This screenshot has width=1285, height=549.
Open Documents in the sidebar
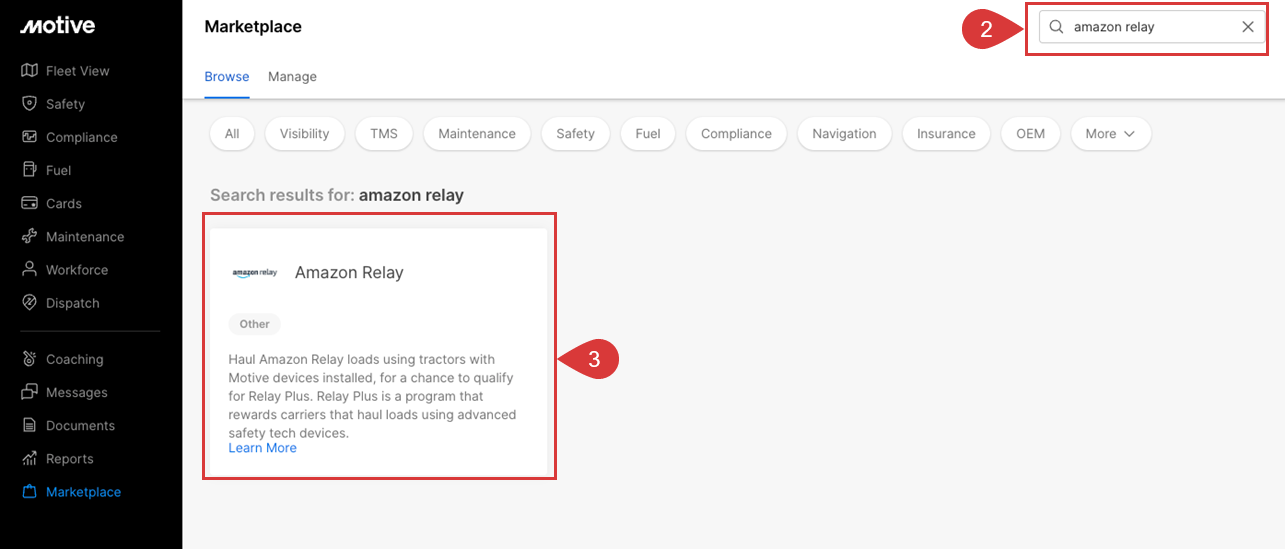click(x=80, y=425)
